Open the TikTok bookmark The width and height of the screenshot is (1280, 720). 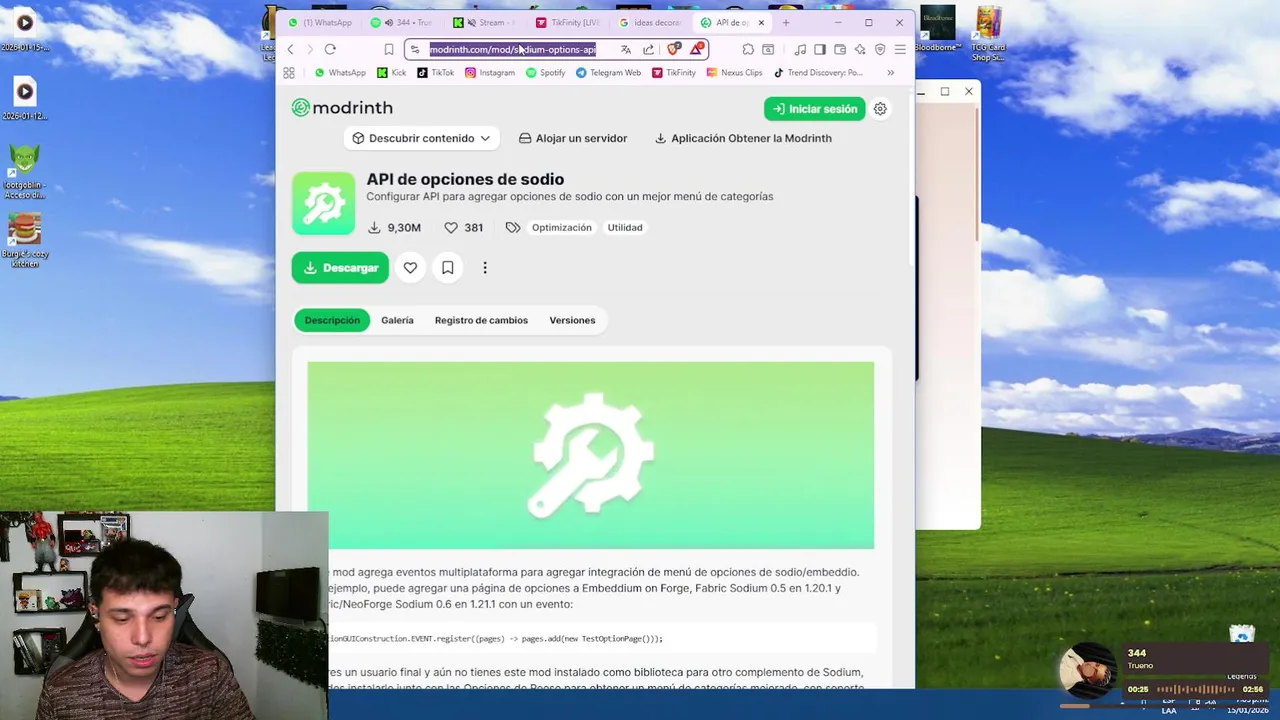(x=436, y=72)
